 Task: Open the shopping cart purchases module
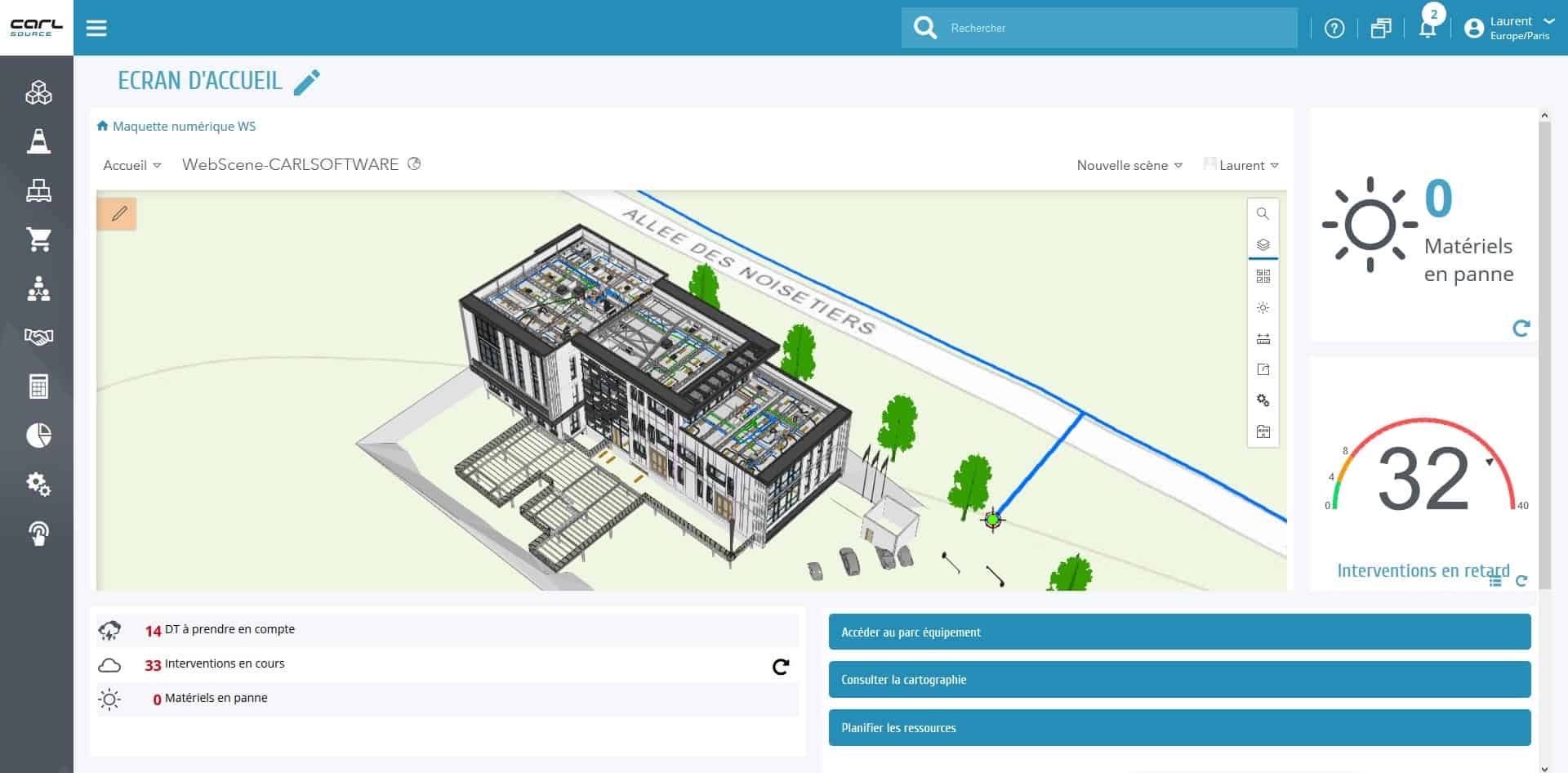tap(38, 239)
